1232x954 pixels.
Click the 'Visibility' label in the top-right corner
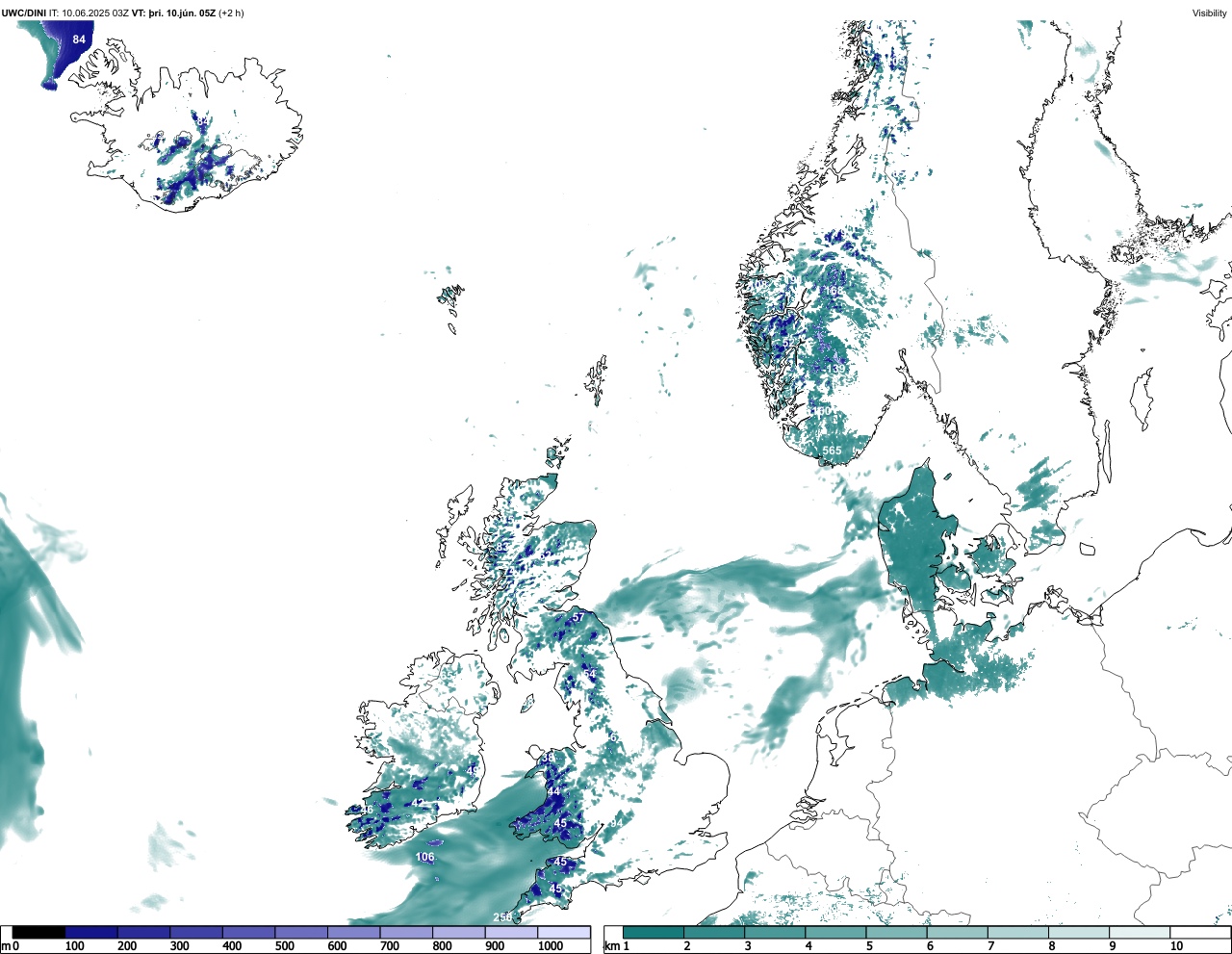click(x=1209, y=13)
